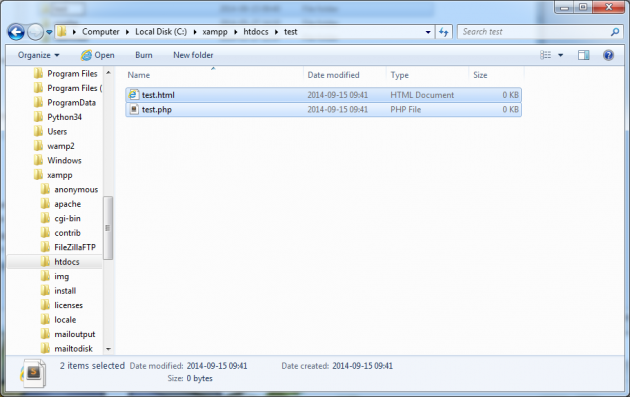Image resolution: width=630 pixels, height=397 pixels.
Task: Expand arrow after htdocs breadcrumb
Action: point(276,32)
